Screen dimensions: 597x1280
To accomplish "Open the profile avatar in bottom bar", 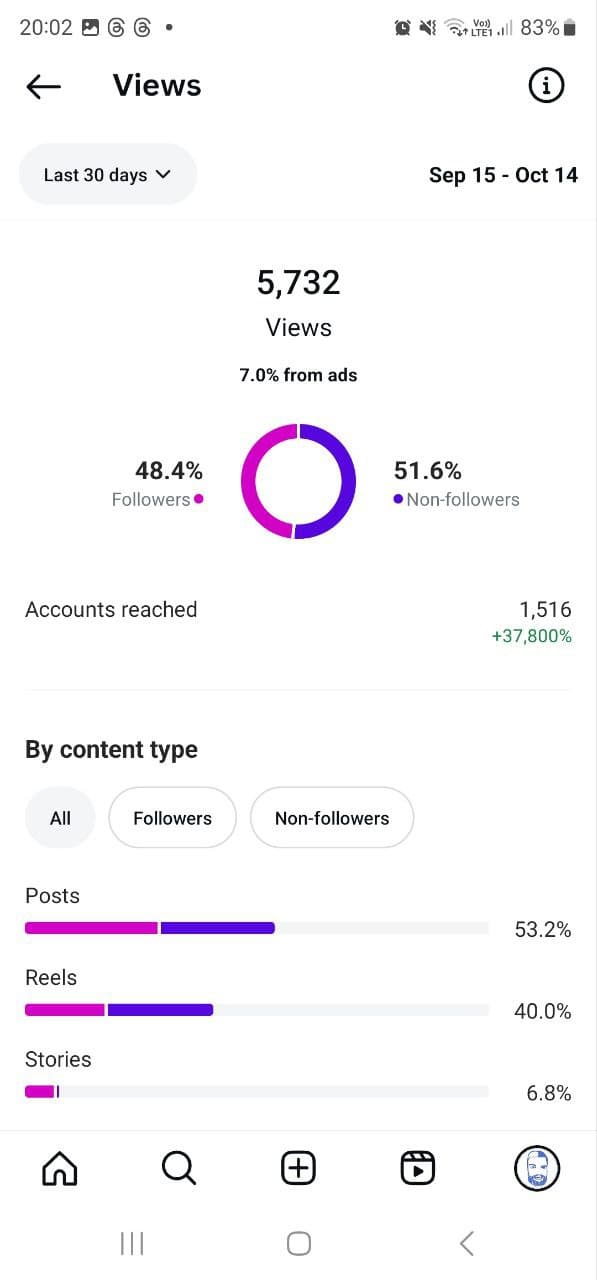I will [537, 1167].
